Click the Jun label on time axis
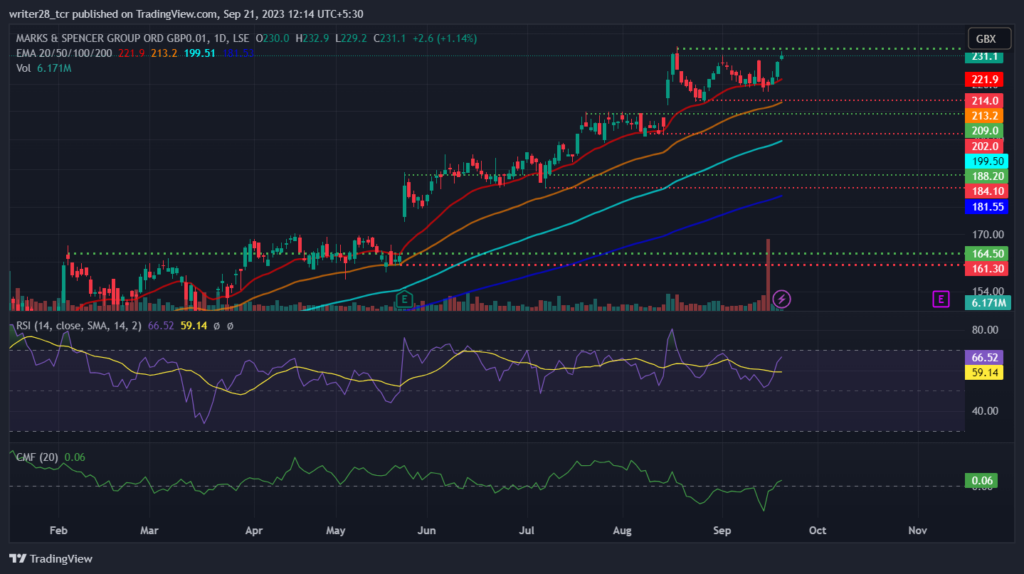This screenshot has width=1024, height=574. pos(426,531)
